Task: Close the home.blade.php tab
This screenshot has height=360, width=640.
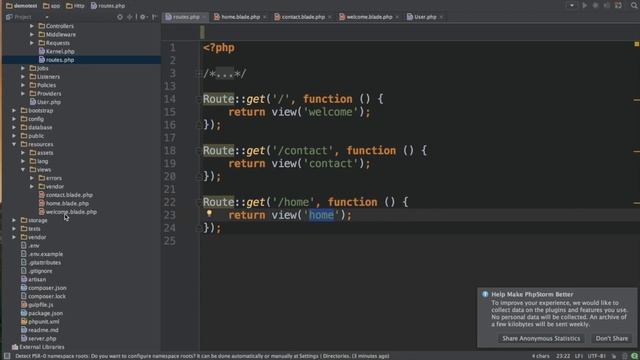Action: click(x=264, y=17)
